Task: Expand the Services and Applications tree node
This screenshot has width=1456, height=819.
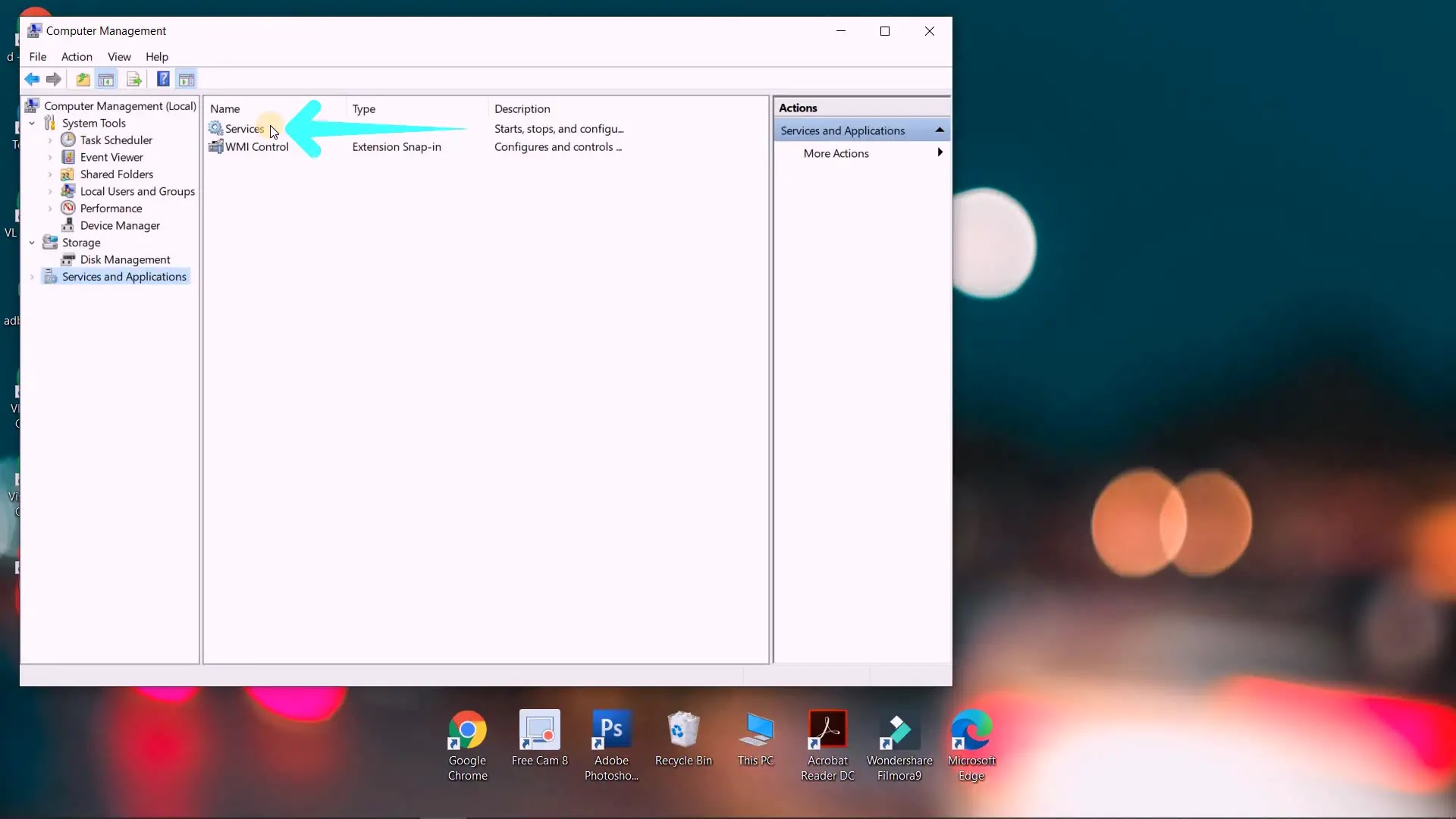Action: [32, 277]
